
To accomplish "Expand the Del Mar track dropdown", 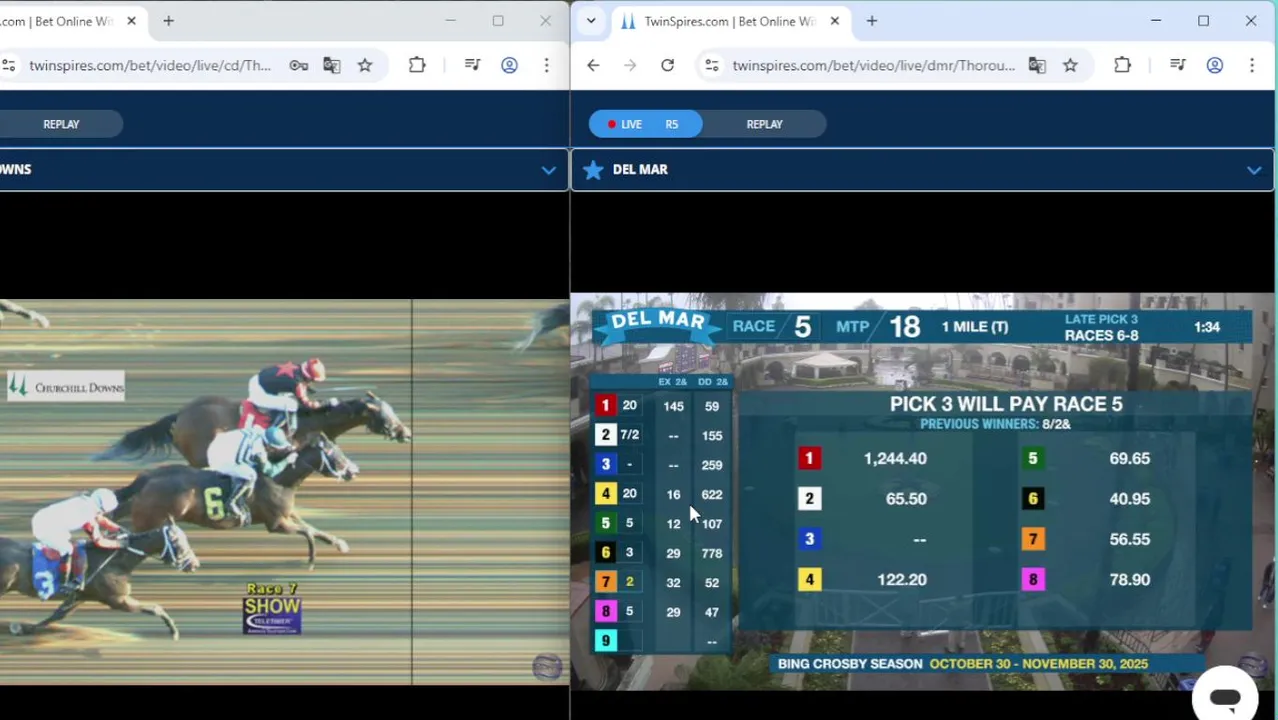I will (1254, 170).
